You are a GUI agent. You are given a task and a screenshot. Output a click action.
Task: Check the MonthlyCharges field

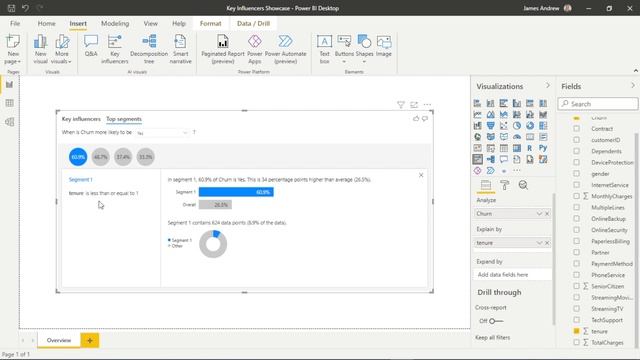(x=576, y=196)
